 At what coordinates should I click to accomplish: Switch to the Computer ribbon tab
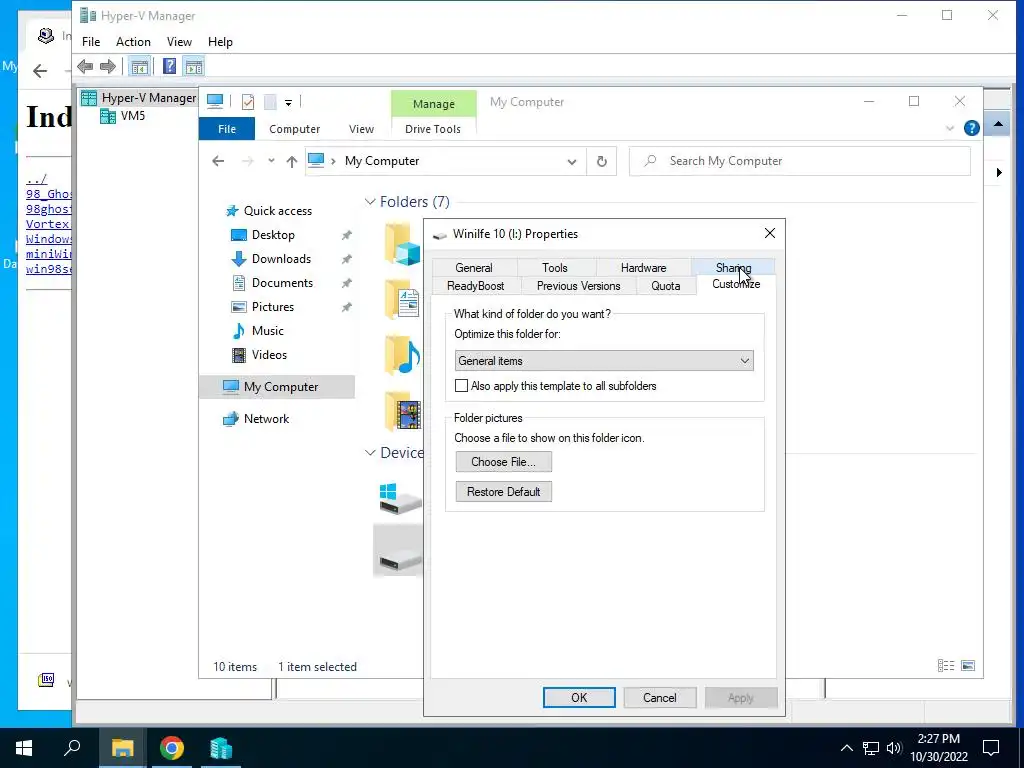pos(295,129)
